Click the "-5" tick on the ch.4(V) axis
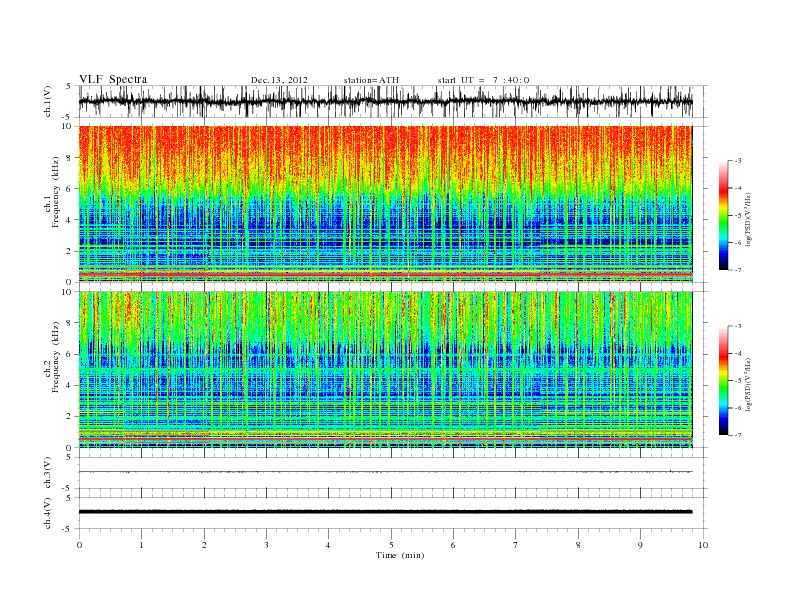The height and width of the screenshot is (612, 792). click(67, 529)
